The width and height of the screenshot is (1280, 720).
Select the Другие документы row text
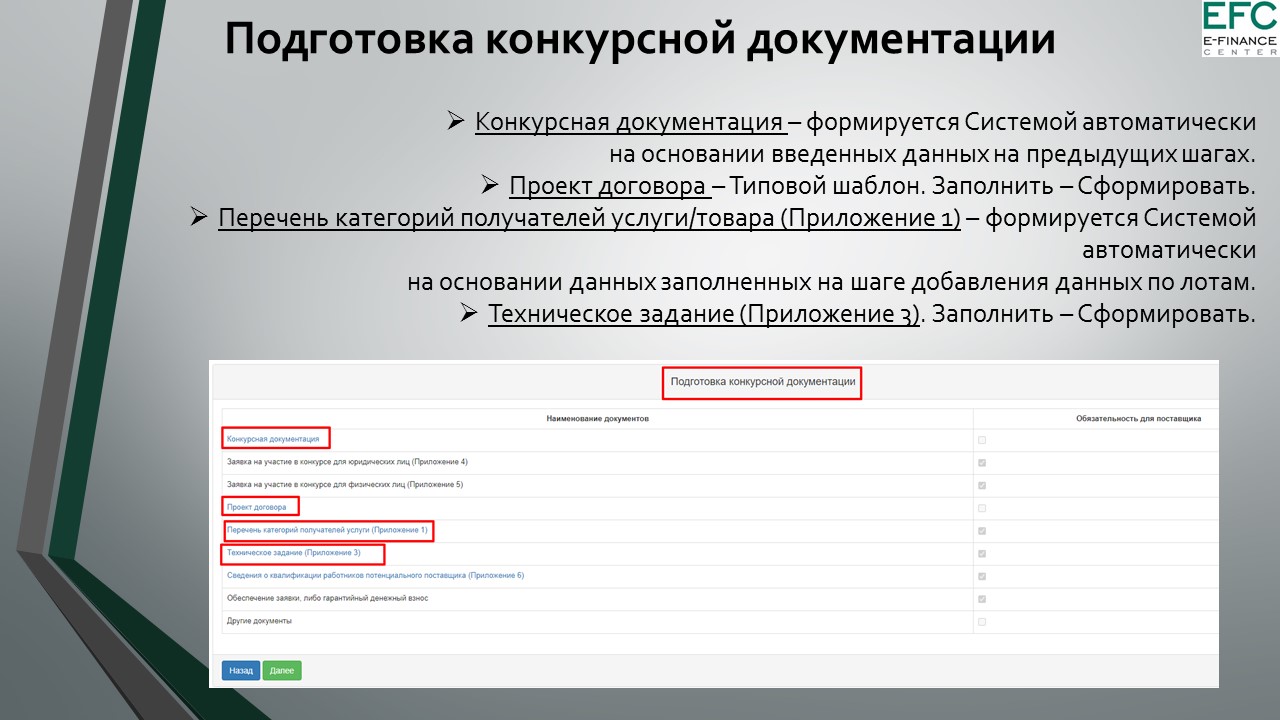point(259,621)
